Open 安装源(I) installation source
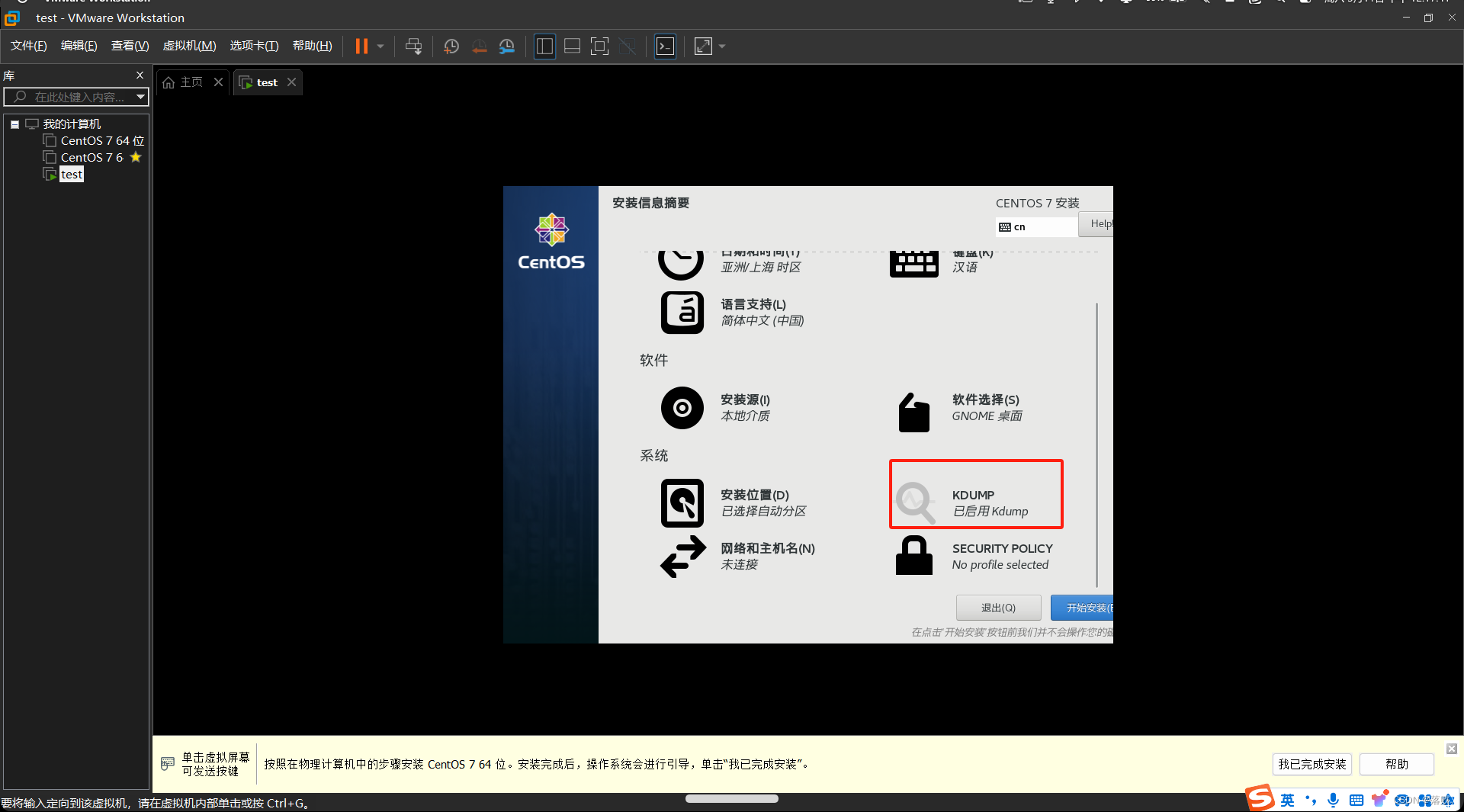The width and height of the screenshot is (1464, 812). (715, 408)
